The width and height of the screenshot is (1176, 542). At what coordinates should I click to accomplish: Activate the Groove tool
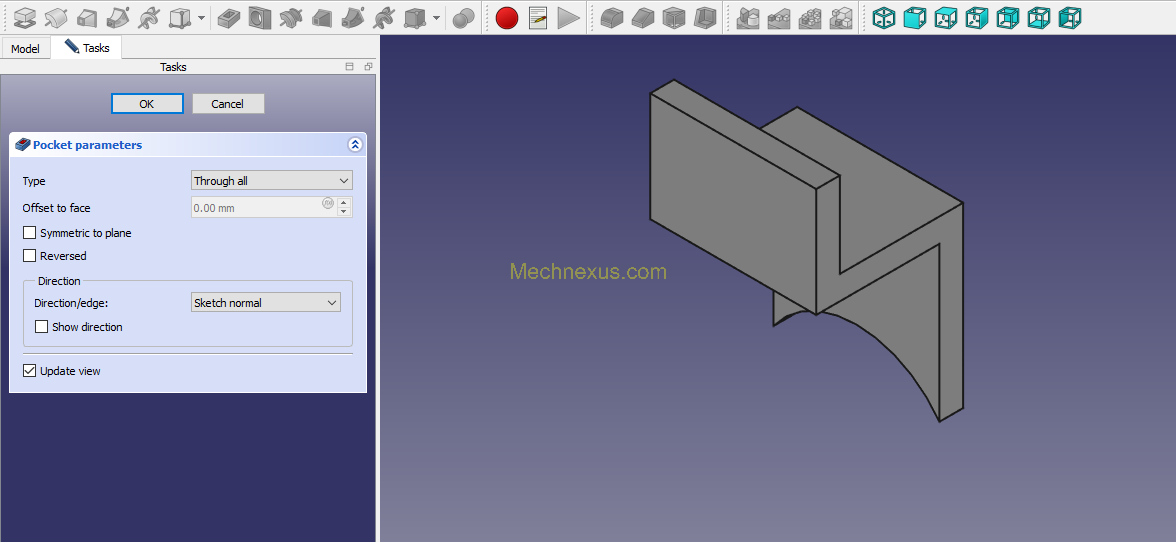click(290, 17)
